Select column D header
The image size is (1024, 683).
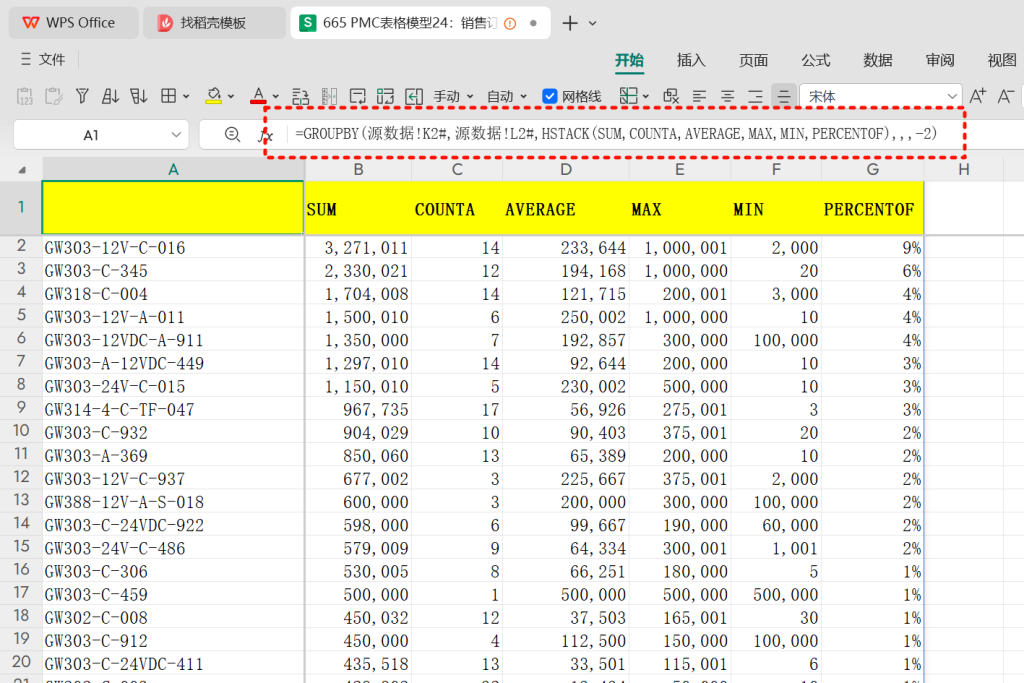[566, 170]
